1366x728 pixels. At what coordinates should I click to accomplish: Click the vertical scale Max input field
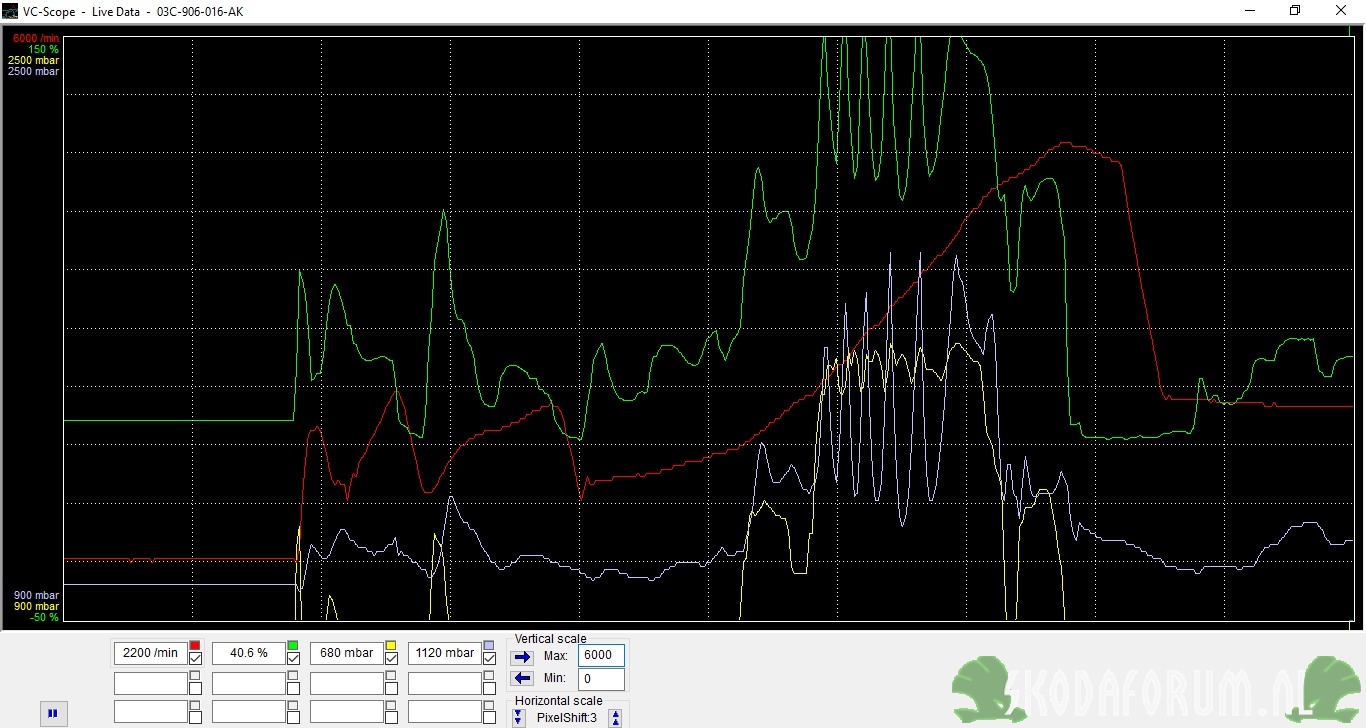tap(600, 656)
